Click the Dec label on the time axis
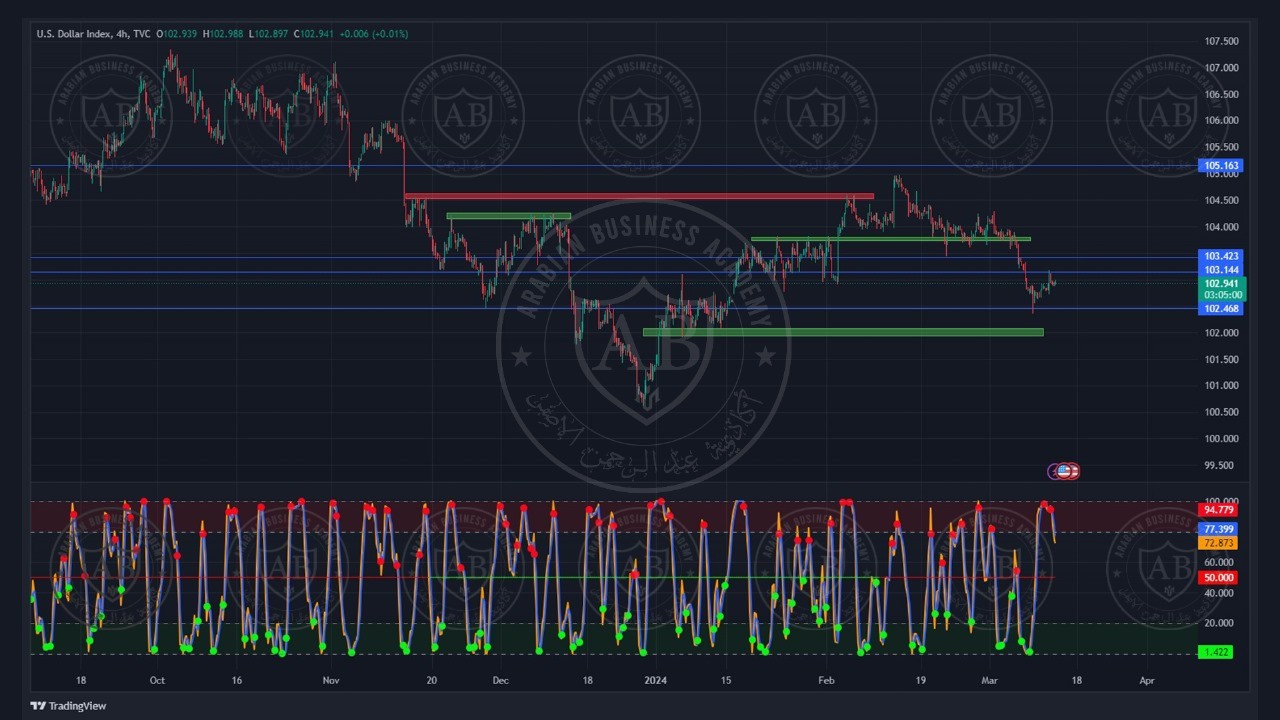The width and height of the screenshot is (1280, 720). pyautogui.click(x=500, y=680)
